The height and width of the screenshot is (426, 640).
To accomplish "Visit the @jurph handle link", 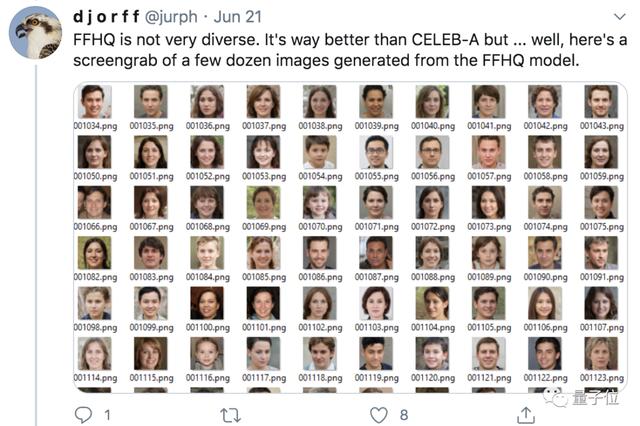I will pyautogui.click(x=171, y=17).
